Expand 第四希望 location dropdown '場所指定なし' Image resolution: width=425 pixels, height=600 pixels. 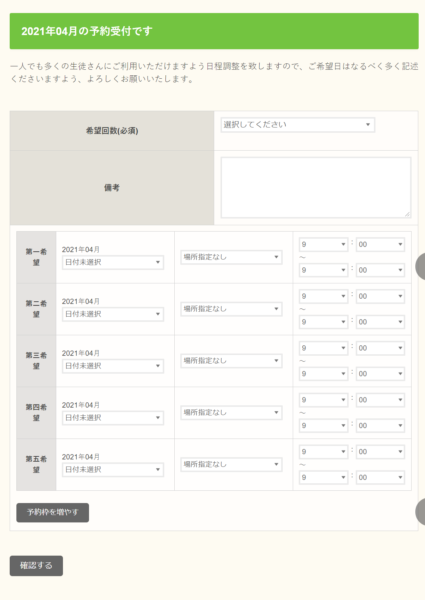click(231, 412)
